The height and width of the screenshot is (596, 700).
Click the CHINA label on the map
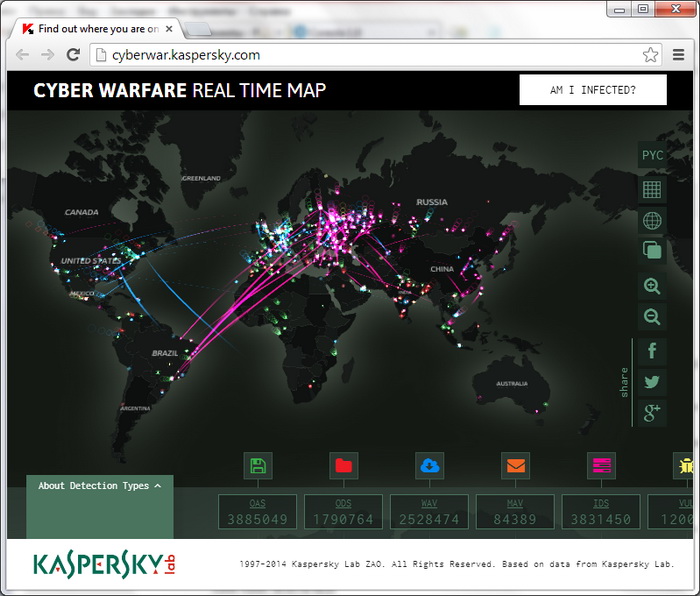tap(442, 269)
